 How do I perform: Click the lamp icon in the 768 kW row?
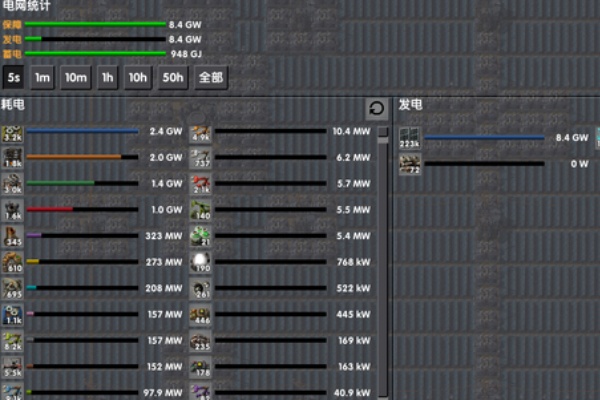coord(202,263)
